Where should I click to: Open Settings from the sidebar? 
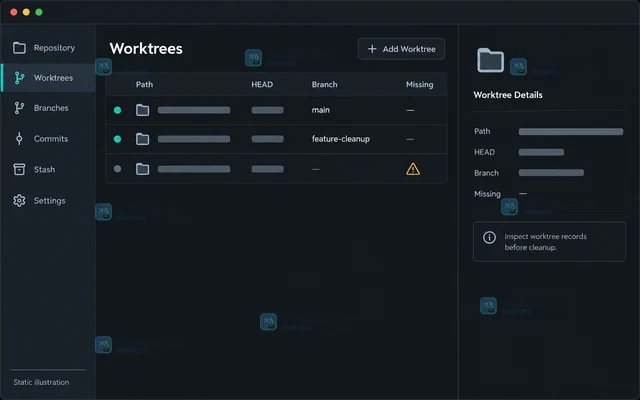point(48,200)
